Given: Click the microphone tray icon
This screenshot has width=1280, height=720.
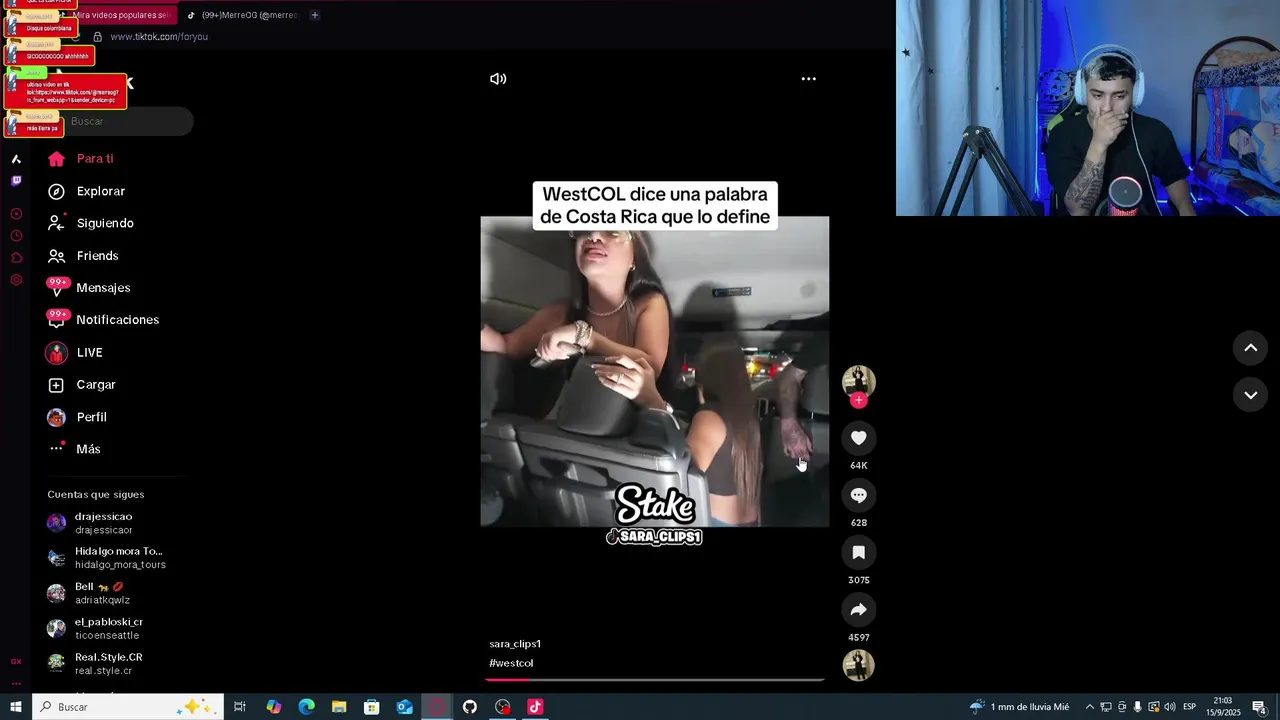Looking at the screenshot, I should (1137, 707).
